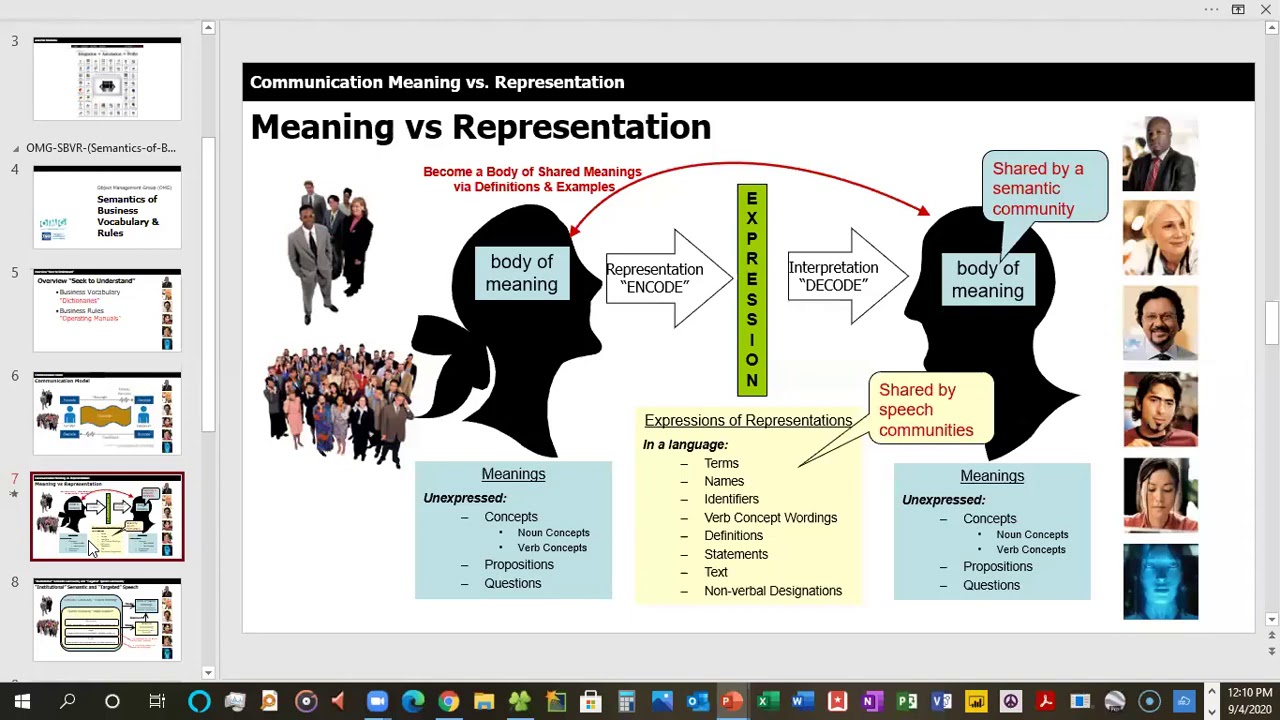This screenshot has height=720, width=1280.
Task: Open File Explorer from taskbar
Action: tap(484, 701)
